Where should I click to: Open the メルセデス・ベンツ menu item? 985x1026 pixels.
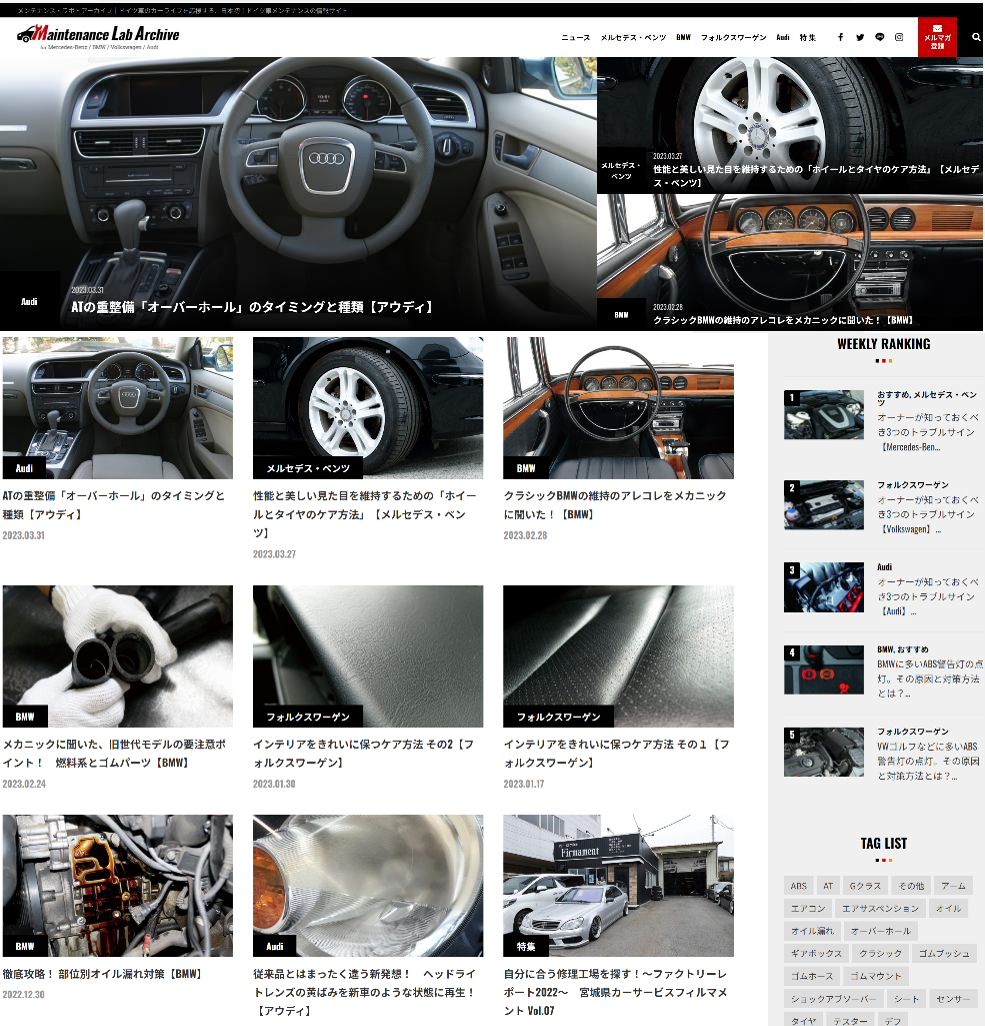[634, 37]
